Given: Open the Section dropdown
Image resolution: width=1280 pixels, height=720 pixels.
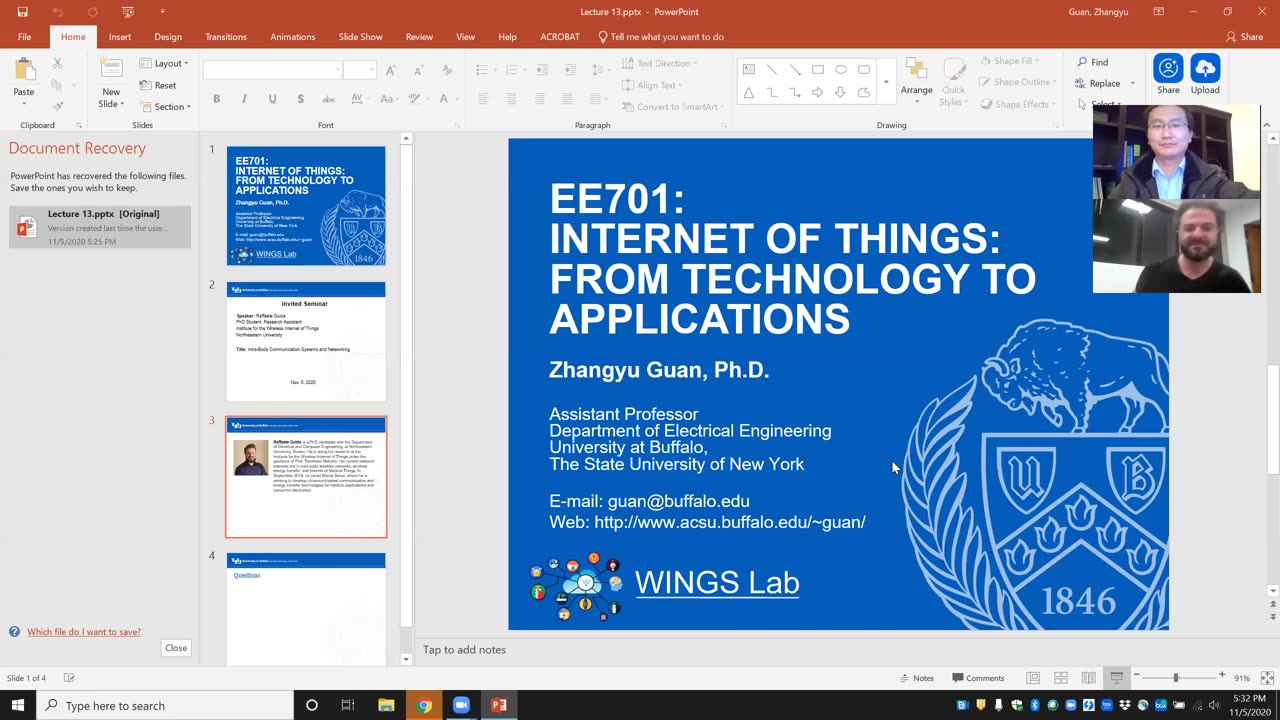Looking at the screenshot, I should tap(165, 107).
